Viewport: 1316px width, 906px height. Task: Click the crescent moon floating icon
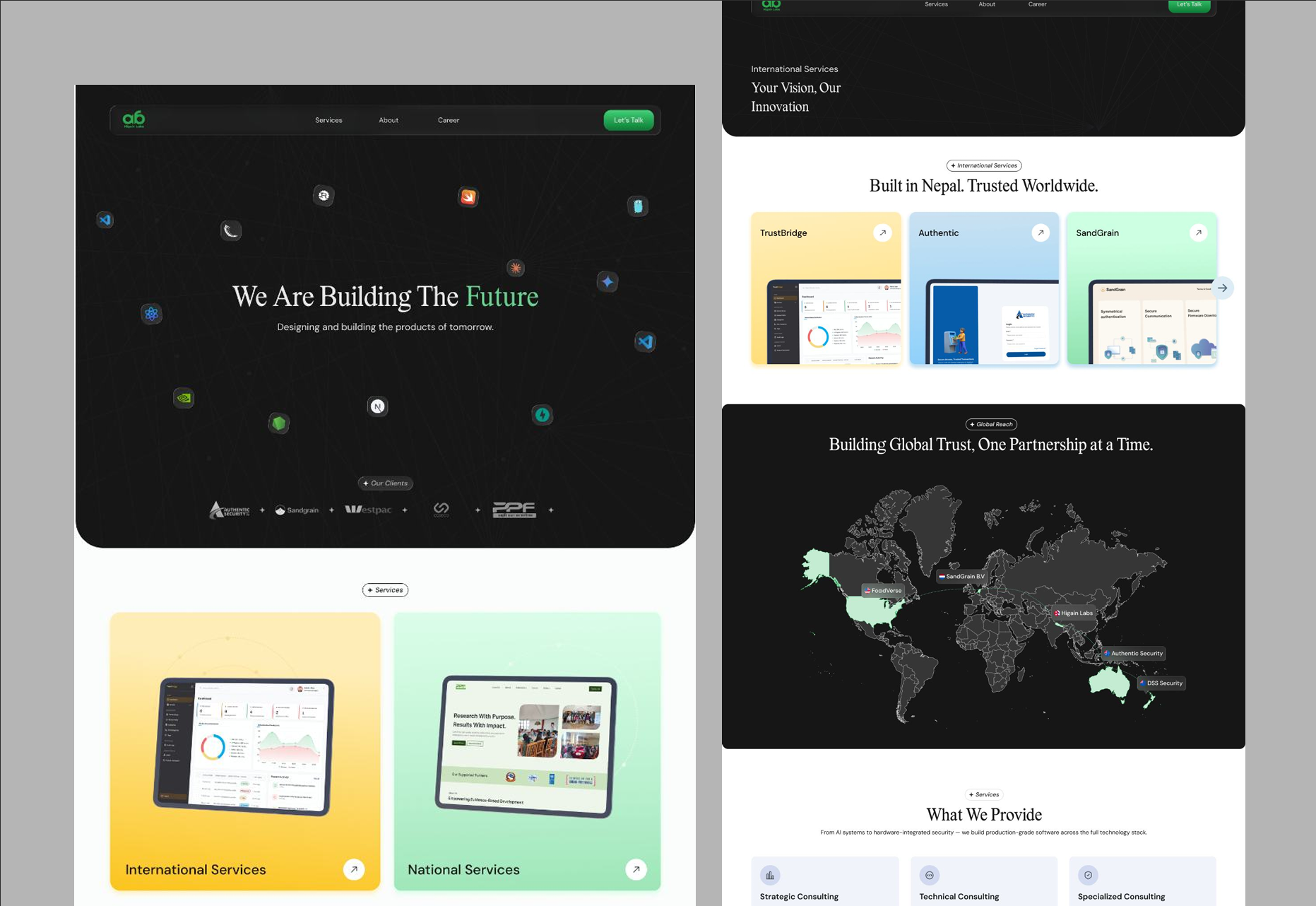click(x=231, y=230)
